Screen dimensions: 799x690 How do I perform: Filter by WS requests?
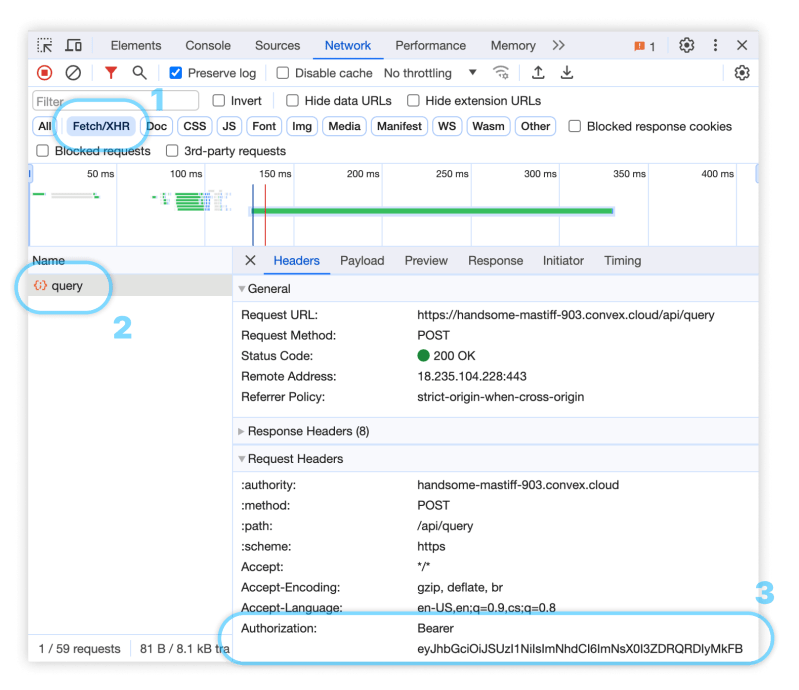(x=447, y=126)
